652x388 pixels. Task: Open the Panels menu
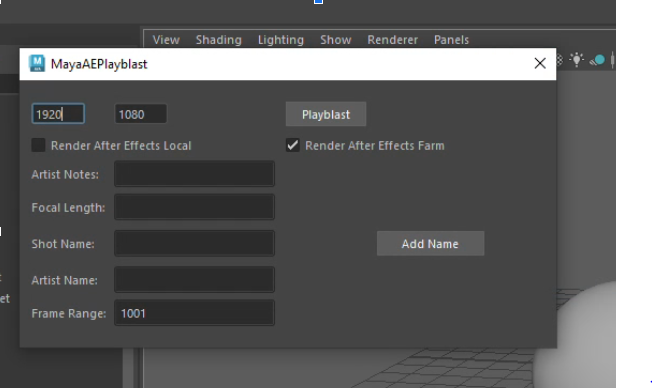[x=451, y=40]
